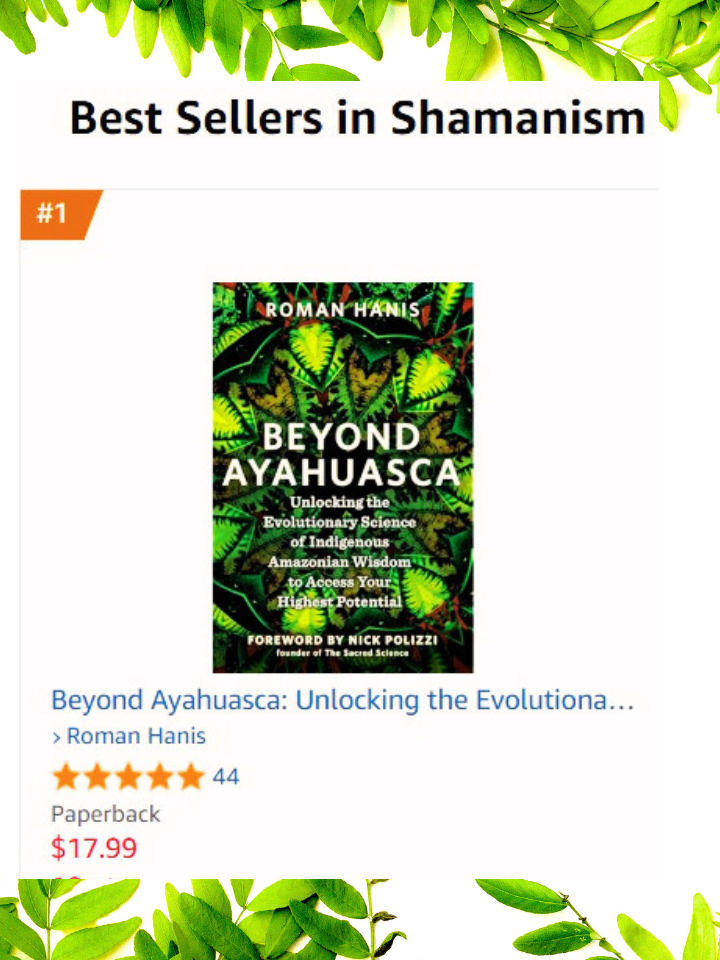
Task: Click the fifth orange rating star
Action: pyautogui.click(x=190, y=776)
